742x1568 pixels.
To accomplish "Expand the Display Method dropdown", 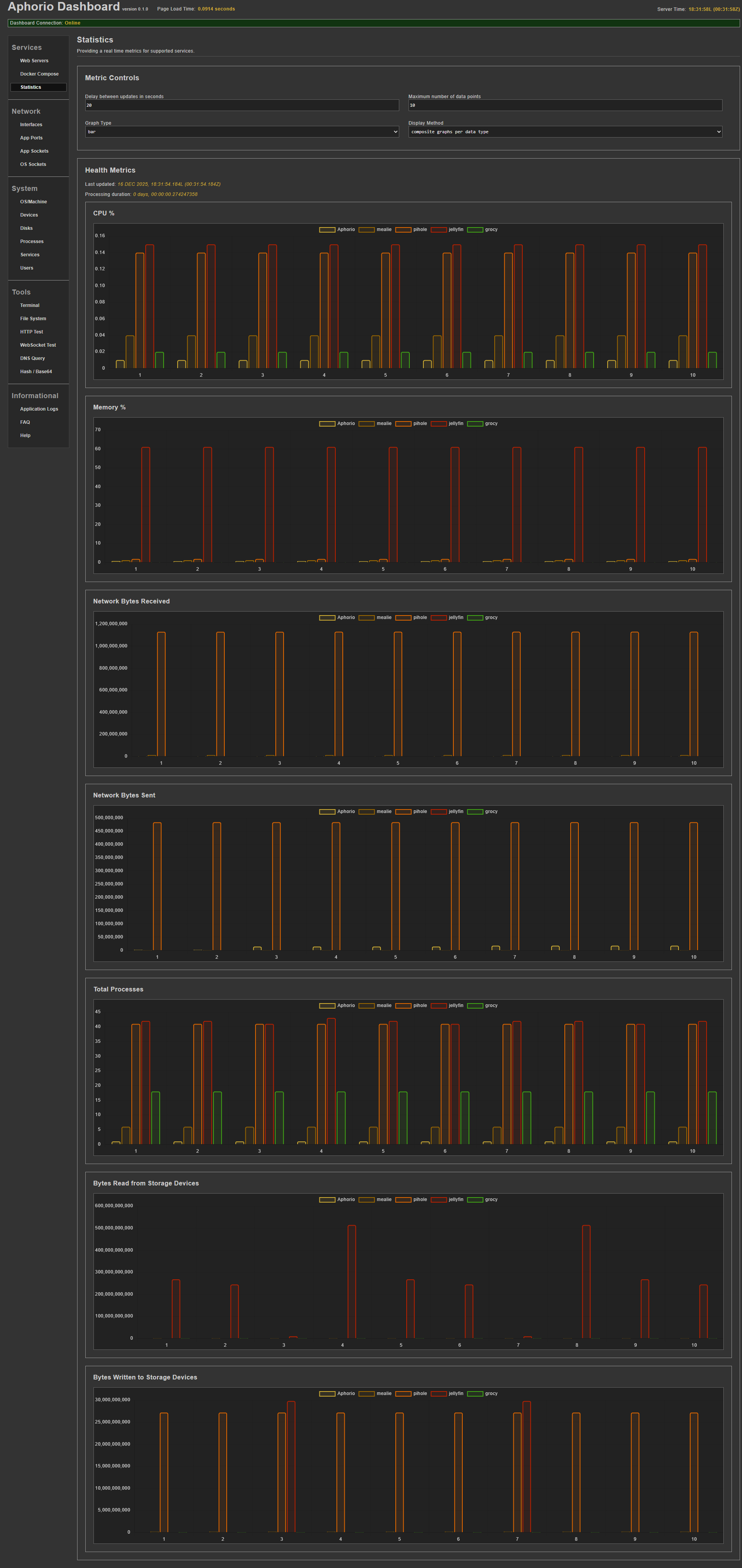I will click(564, 132).
